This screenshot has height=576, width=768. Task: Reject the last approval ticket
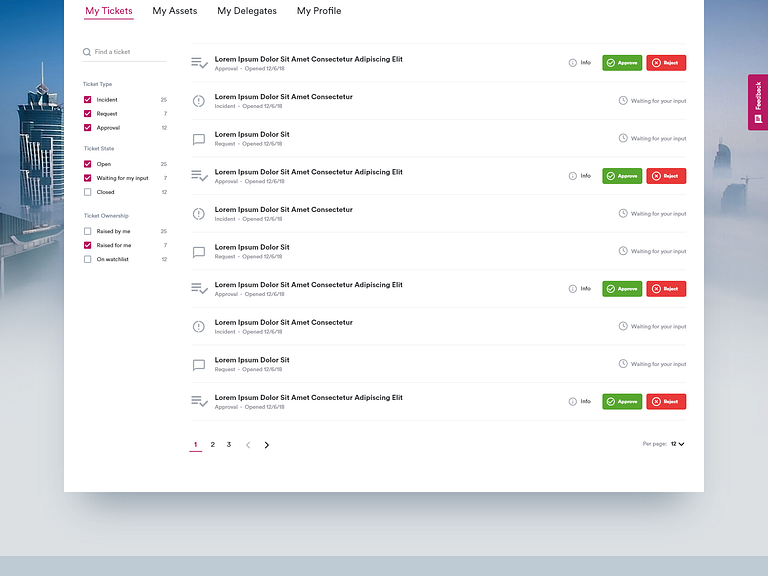(x=666, y=402)
